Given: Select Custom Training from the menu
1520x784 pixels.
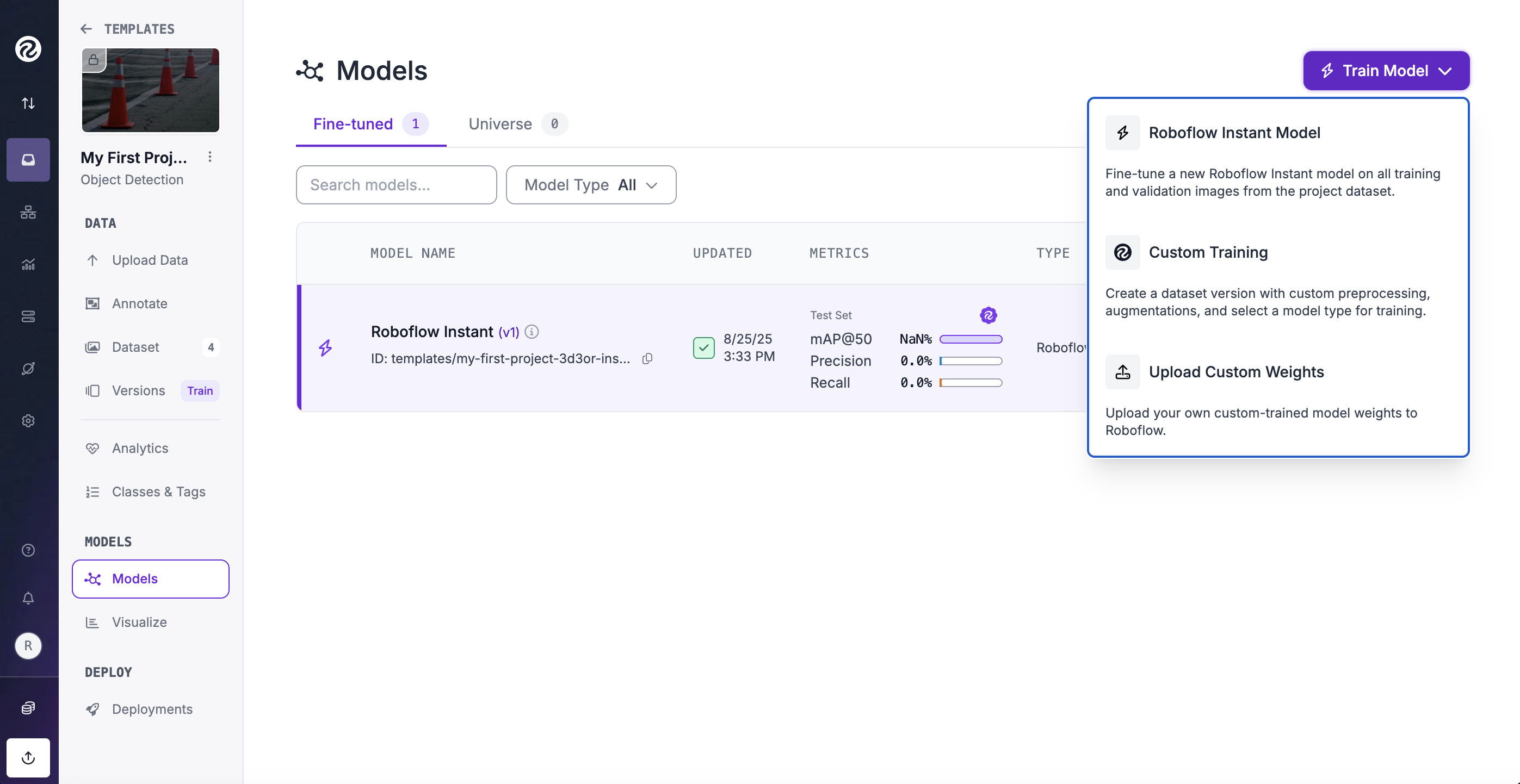Looking at the screenshot, I should point(1208,252).
